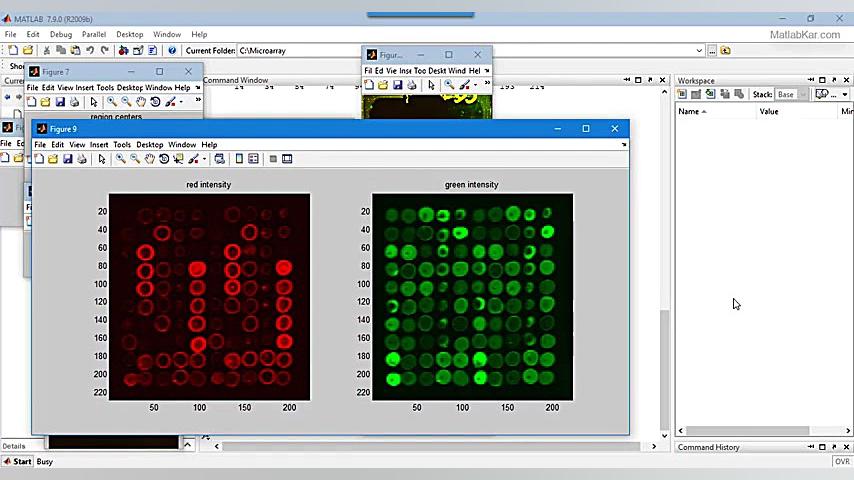Select Zoom In tool in Figure 9
854x480 pixels.
[x=121, y=159]
